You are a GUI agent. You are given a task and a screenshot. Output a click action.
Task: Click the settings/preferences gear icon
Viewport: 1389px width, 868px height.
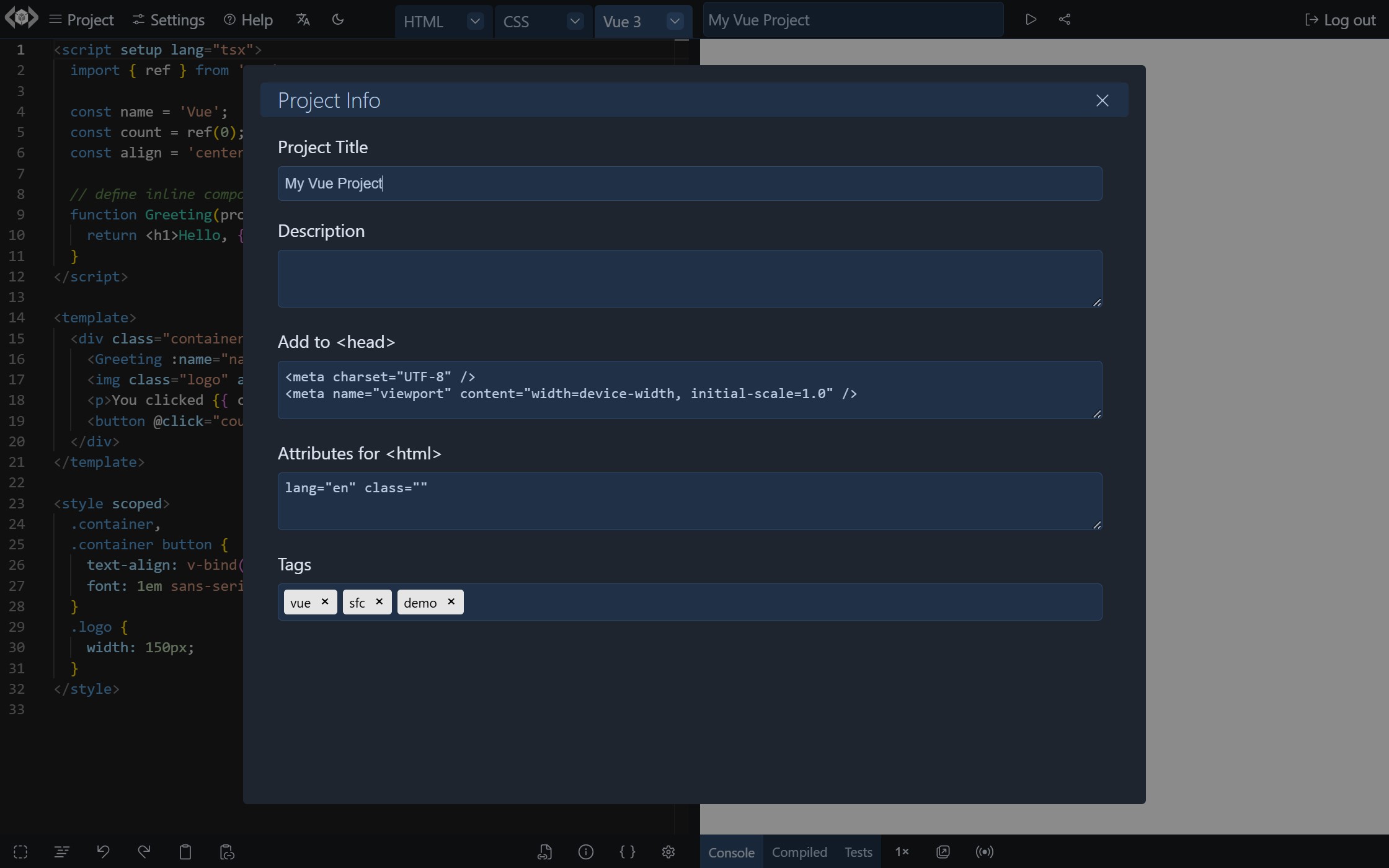(x=669, y=851)
